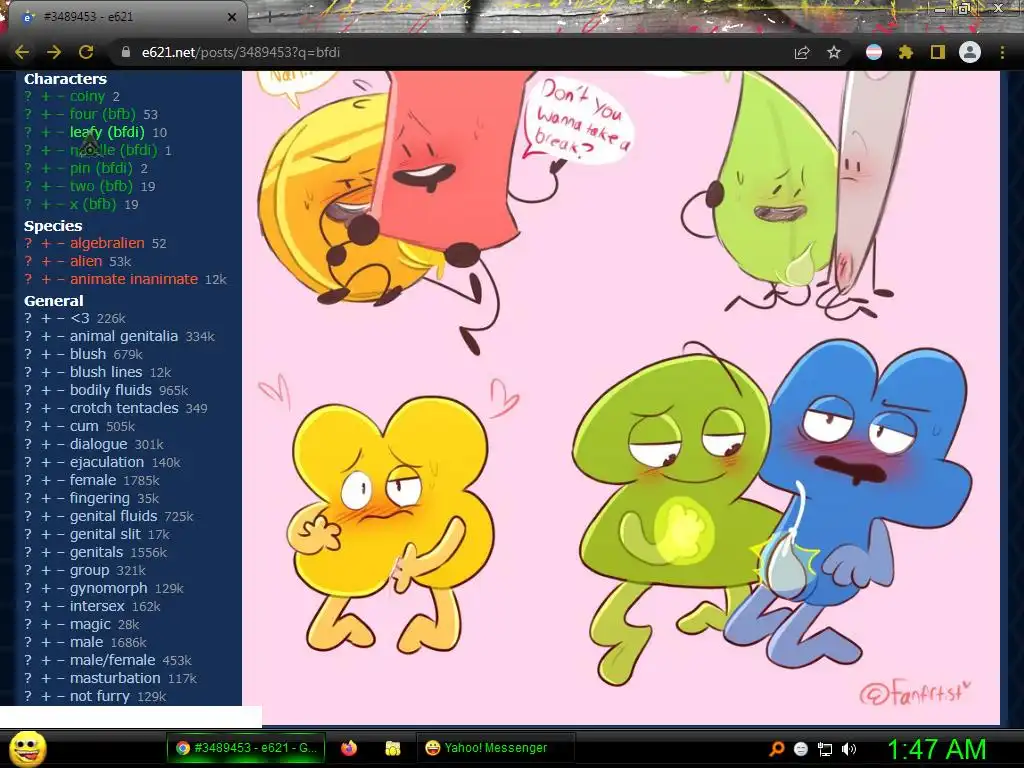Reload the e621 page
Viewport: 1024px width, 768px height.
(x=86, y=52)
